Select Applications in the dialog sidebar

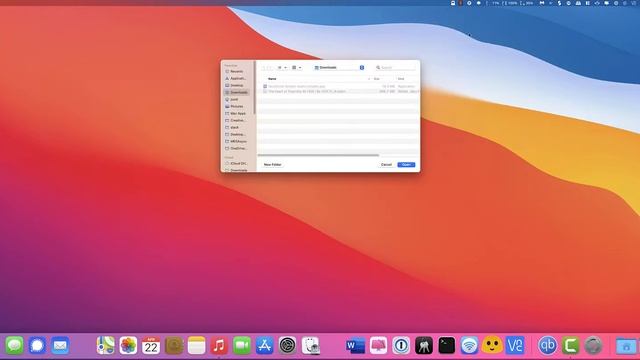(236, 78)
